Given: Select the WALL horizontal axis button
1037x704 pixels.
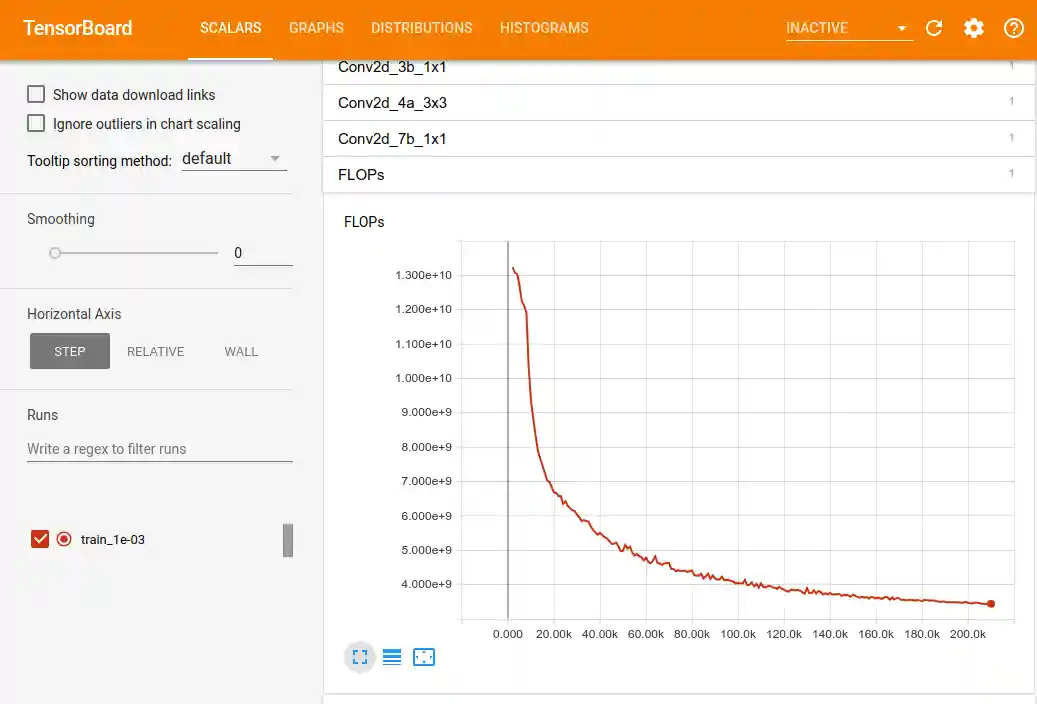Looking at the screenshot, I should coord(241,351).
